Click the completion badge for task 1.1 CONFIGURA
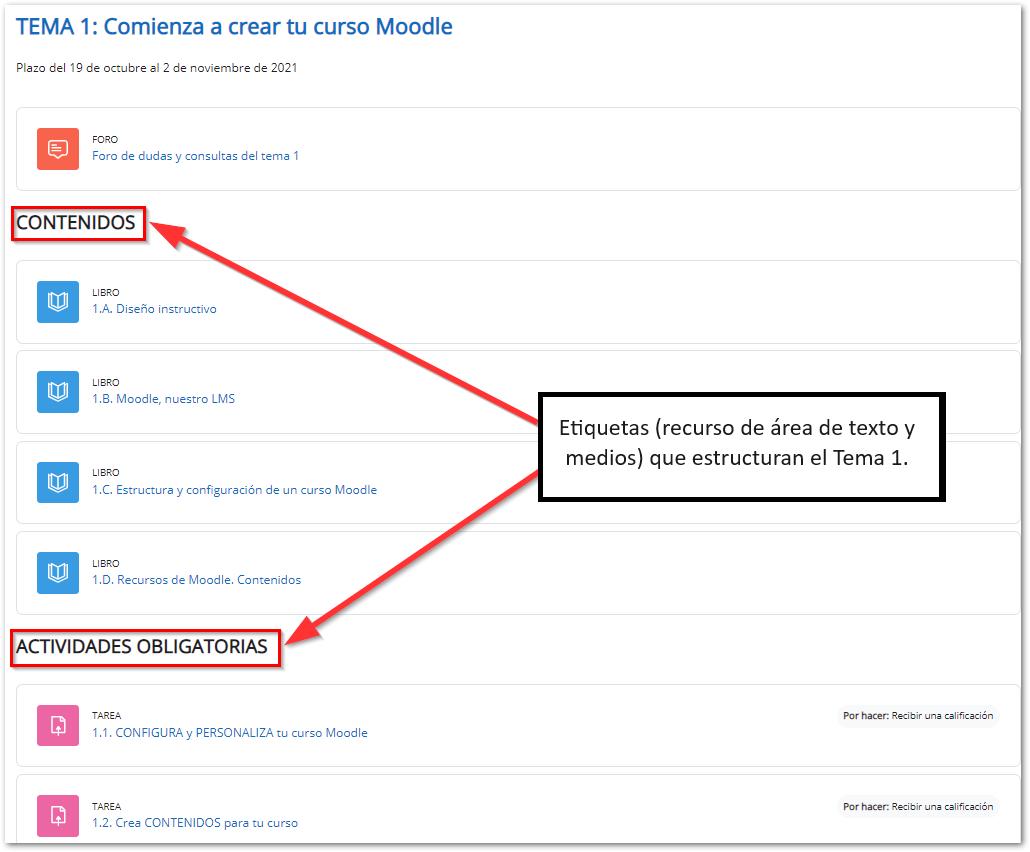This screenshot has width=1030, height=852. 918,716
